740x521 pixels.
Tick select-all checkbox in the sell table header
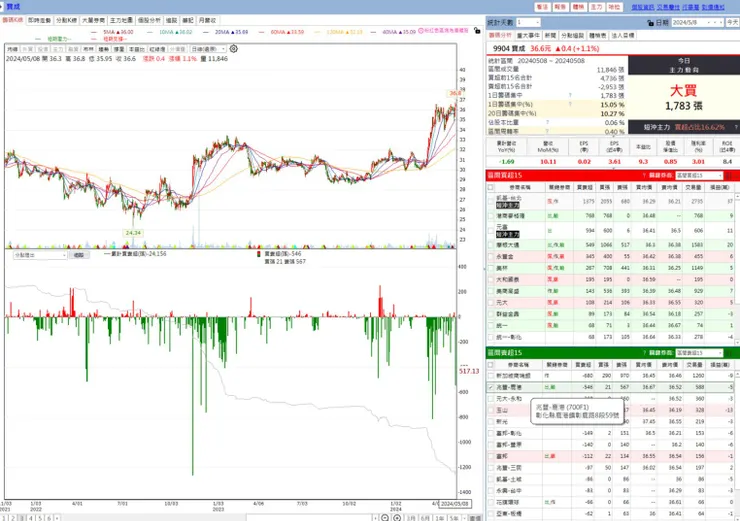pyautogui.click(x=491, y=365)
